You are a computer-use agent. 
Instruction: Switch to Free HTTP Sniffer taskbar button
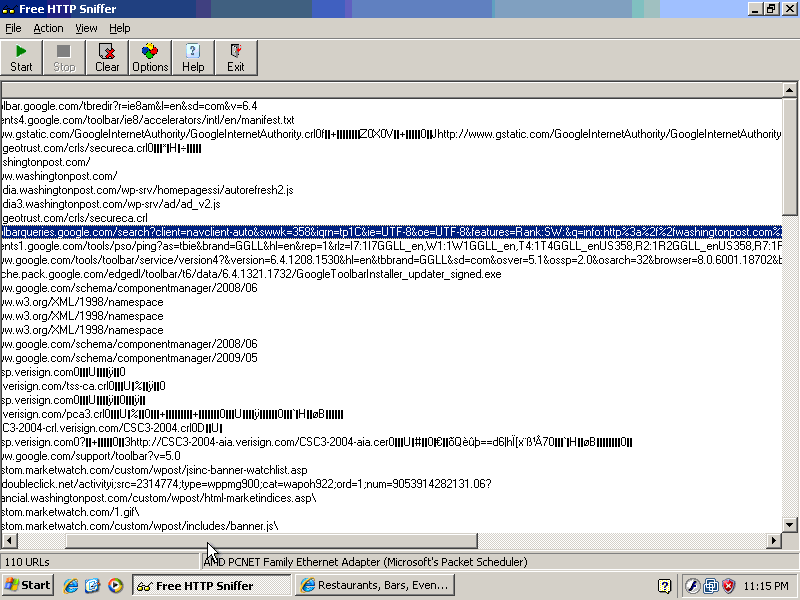coord(212,586)
